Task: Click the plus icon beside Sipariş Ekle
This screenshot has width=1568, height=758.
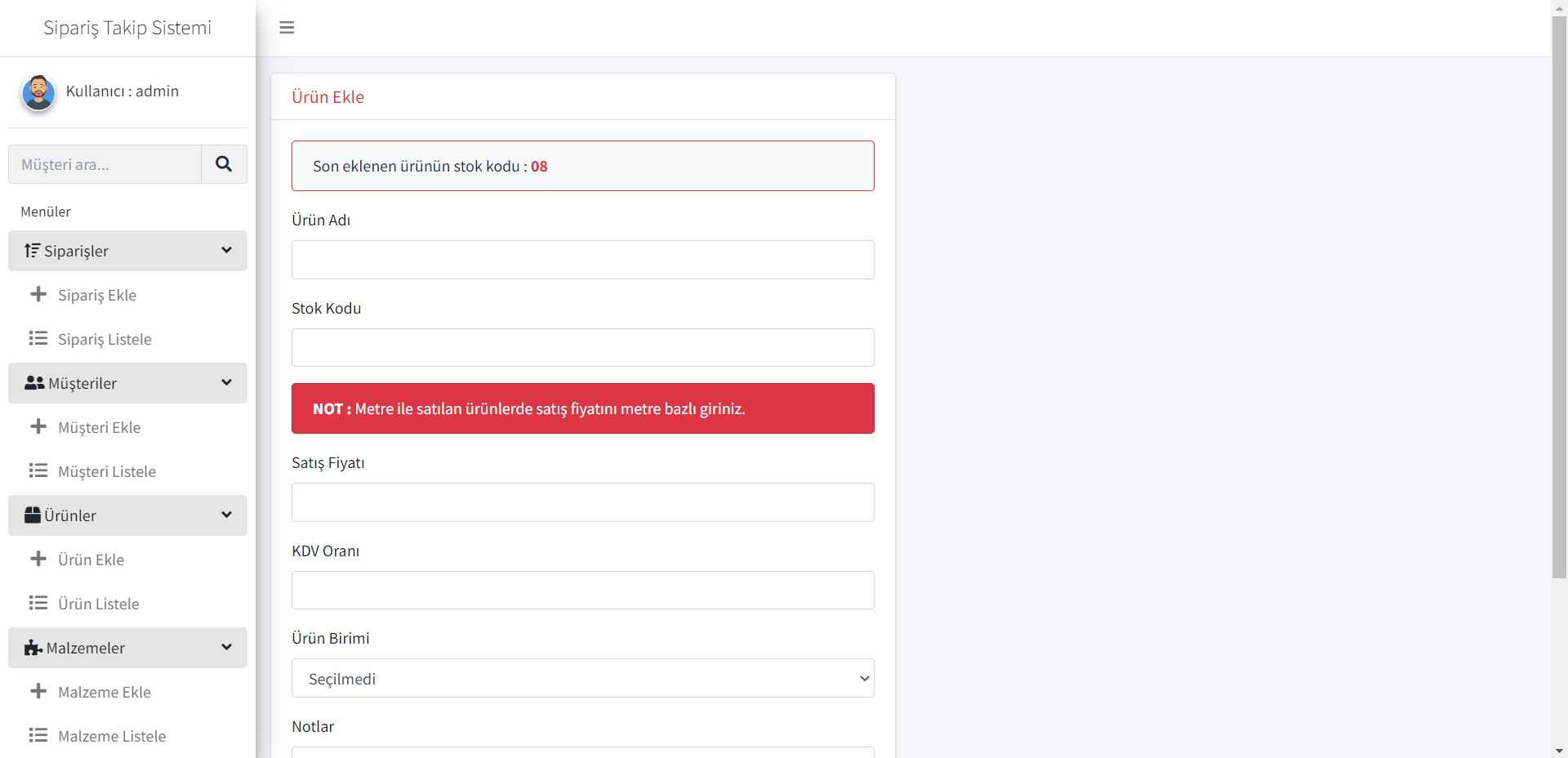Action: click(38, 294)
